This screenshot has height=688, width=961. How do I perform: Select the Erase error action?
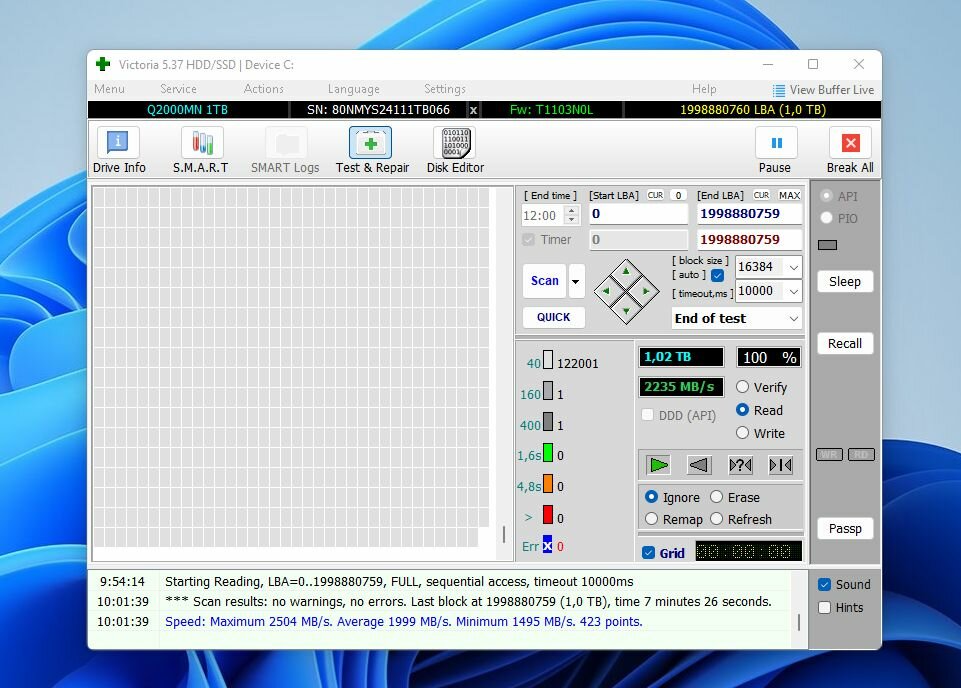tap(716, 497)
